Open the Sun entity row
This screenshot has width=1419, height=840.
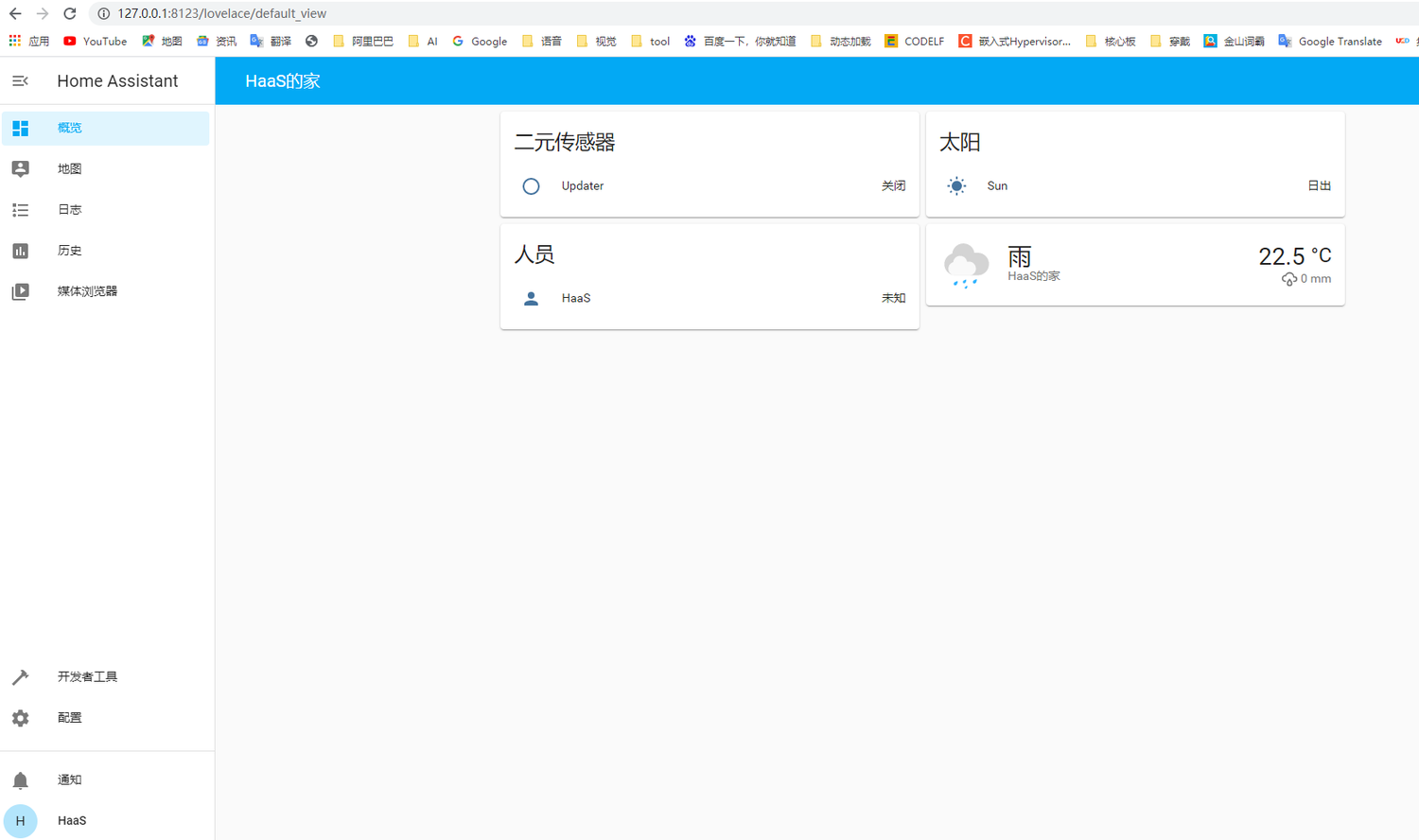pos(997,185)
